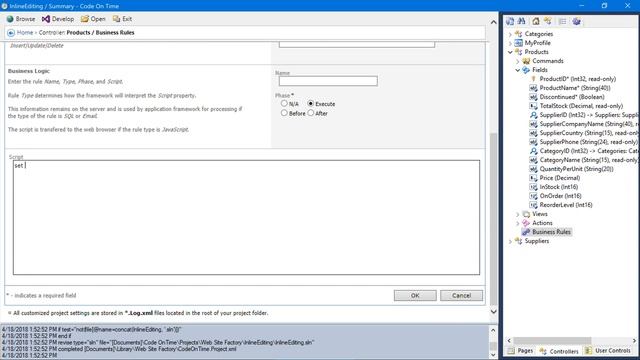Click the Open folder icon
The image size is (640, 360).
coord(84,19)
